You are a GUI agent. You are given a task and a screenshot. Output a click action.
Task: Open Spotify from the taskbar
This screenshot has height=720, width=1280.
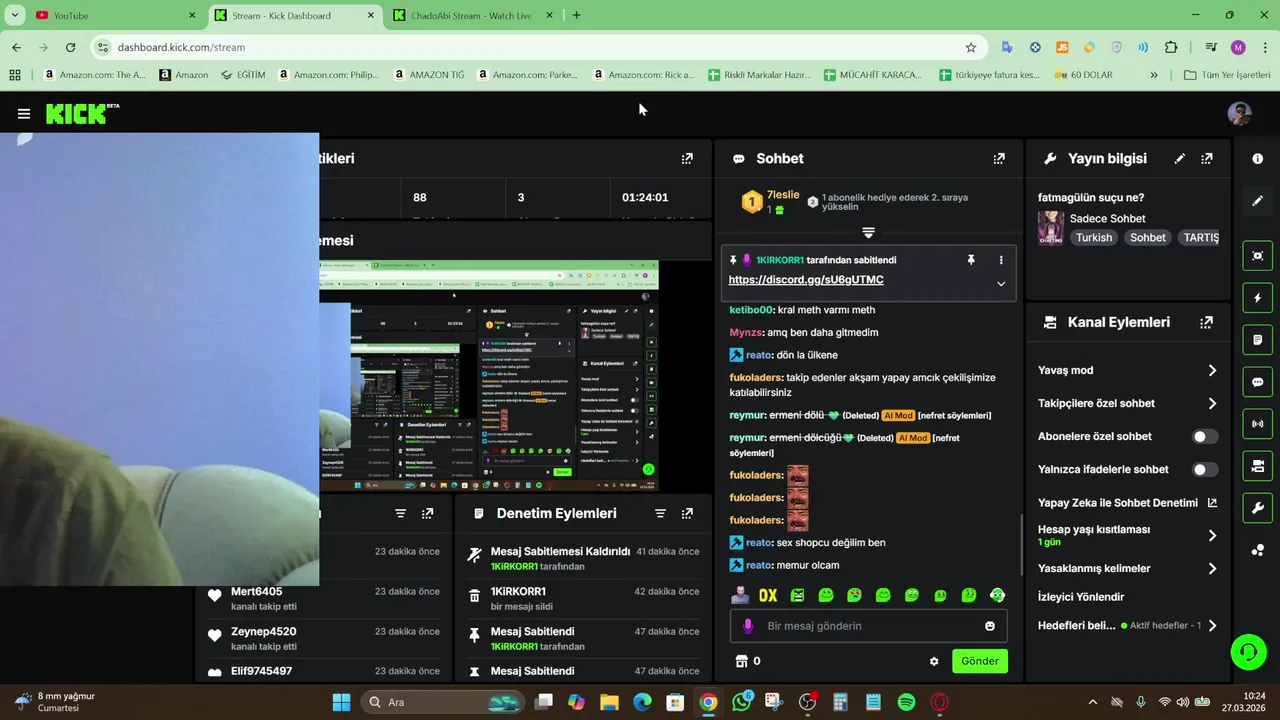pos(906,702)
